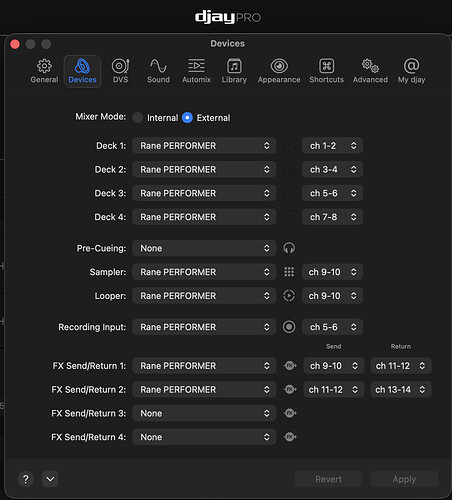452x500 pixels.
Task: Open the Library preferences icon
Action: click(x=234, y=66)
